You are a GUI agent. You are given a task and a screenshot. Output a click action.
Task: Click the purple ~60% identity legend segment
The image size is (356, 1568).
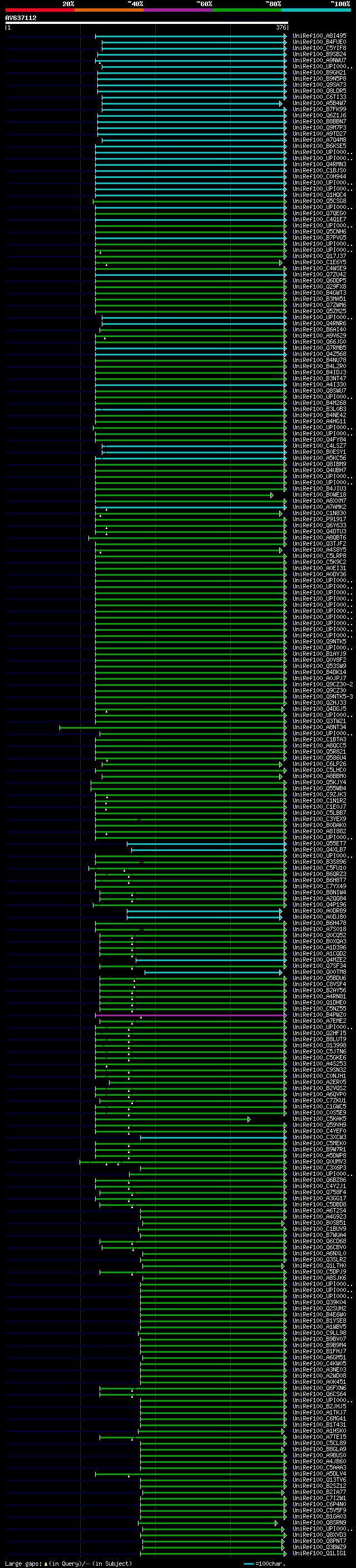[177, 10]
